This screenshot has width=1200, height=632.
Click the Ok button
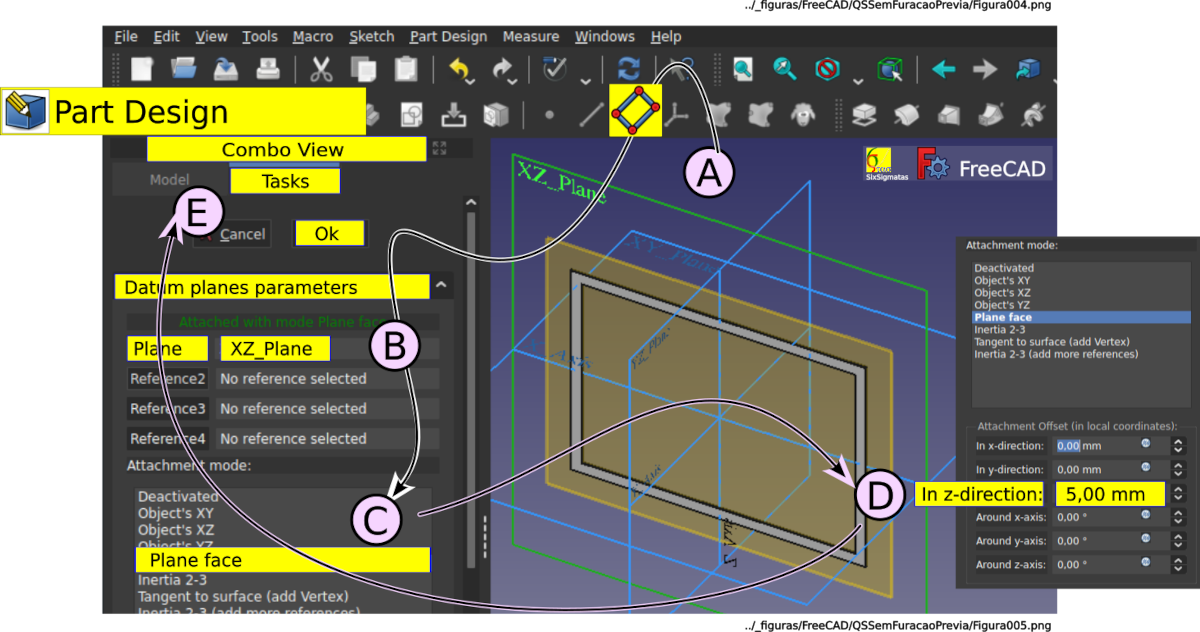pos(327,233)
